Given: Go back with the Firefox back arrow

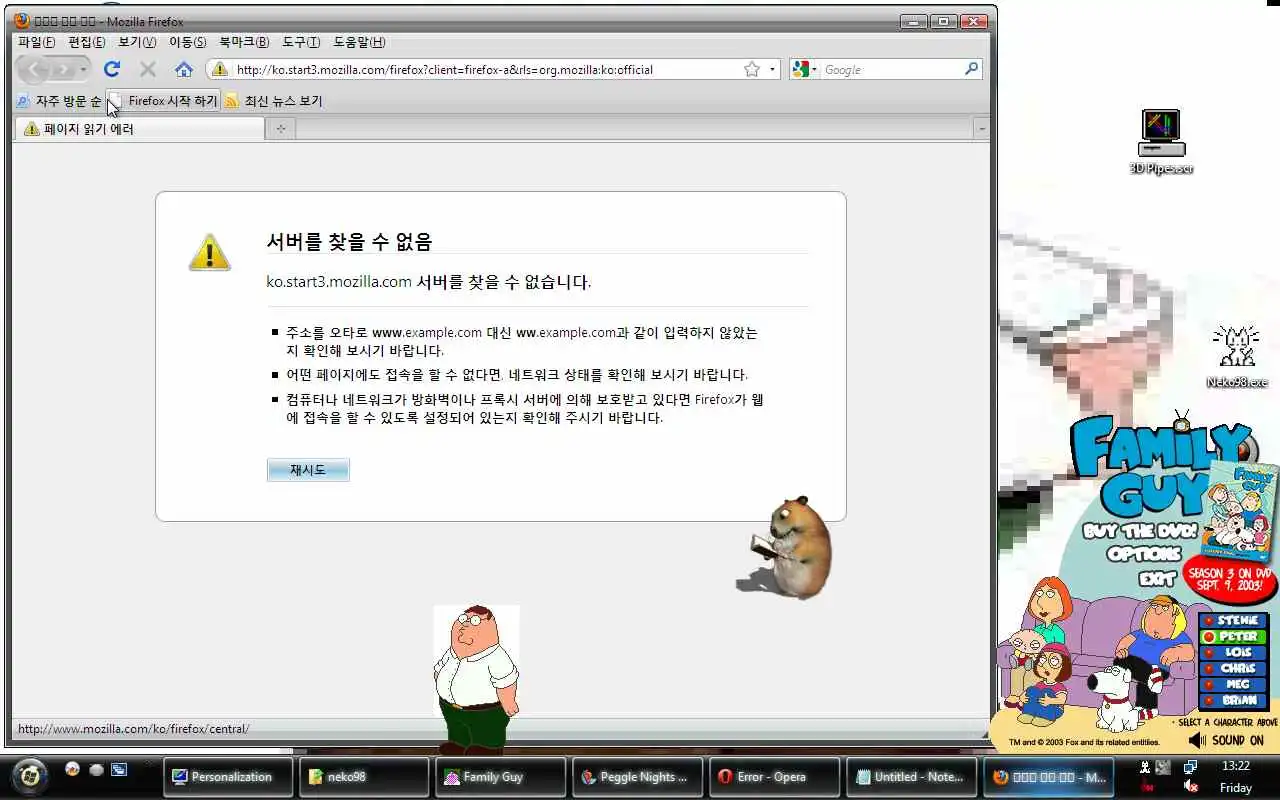Looking at the screenshot, I should [x=34, y=69].
